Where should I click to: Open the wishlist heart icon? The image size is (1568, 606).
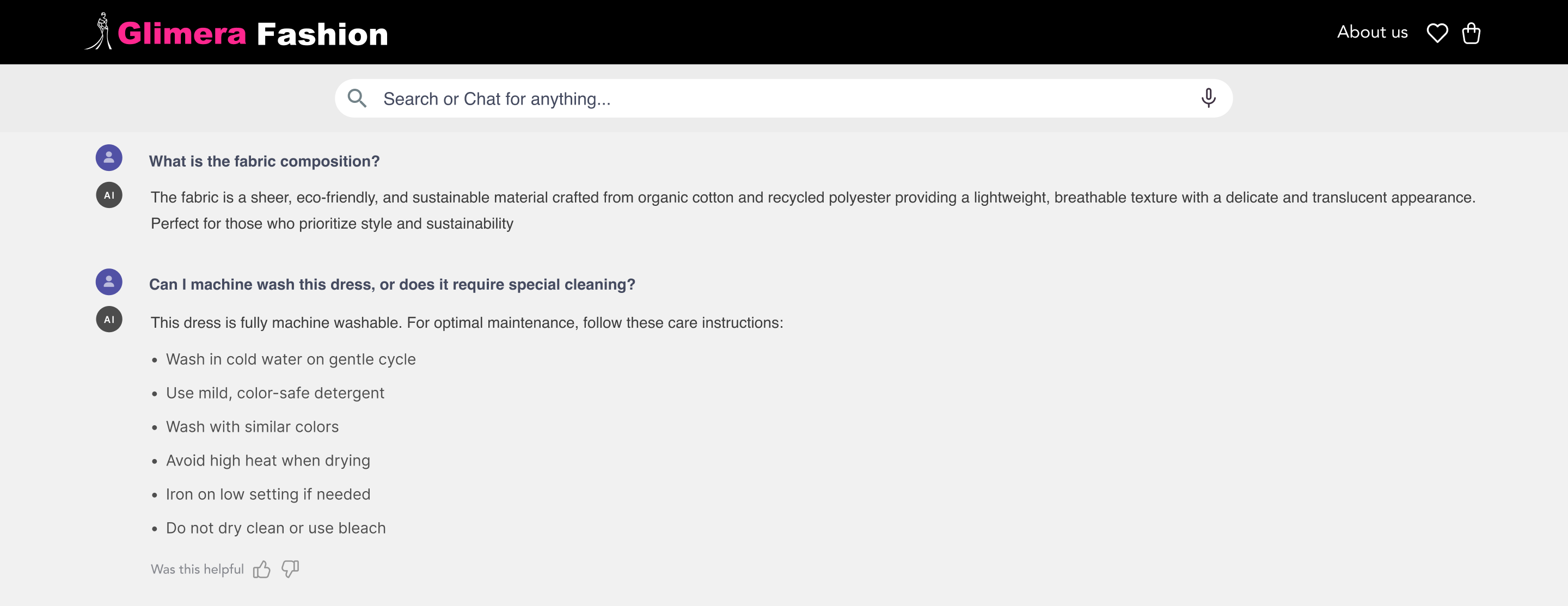(x=1437, y=33)
